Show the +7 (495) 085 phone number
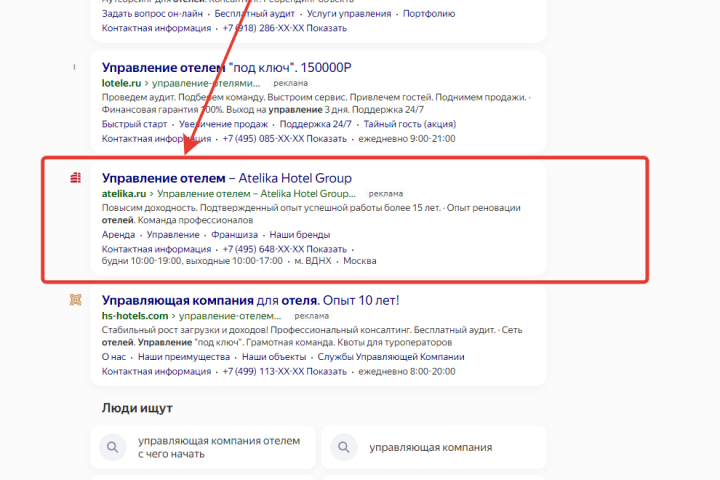The width and height of the screenshot is (720, 480). (x=284, y=139)
